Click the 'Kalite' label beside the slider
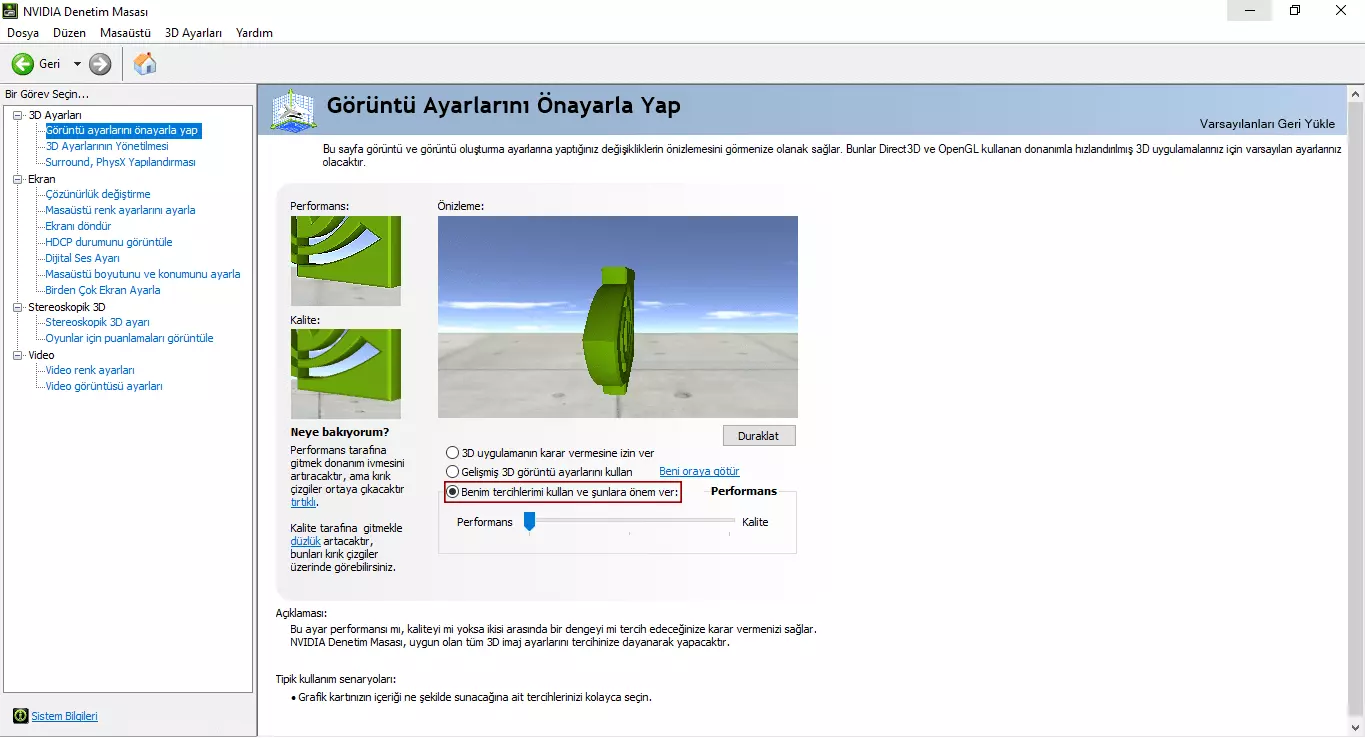Image resolution: width=1365 pixels, height=738 pixels. tap(755, 522)
